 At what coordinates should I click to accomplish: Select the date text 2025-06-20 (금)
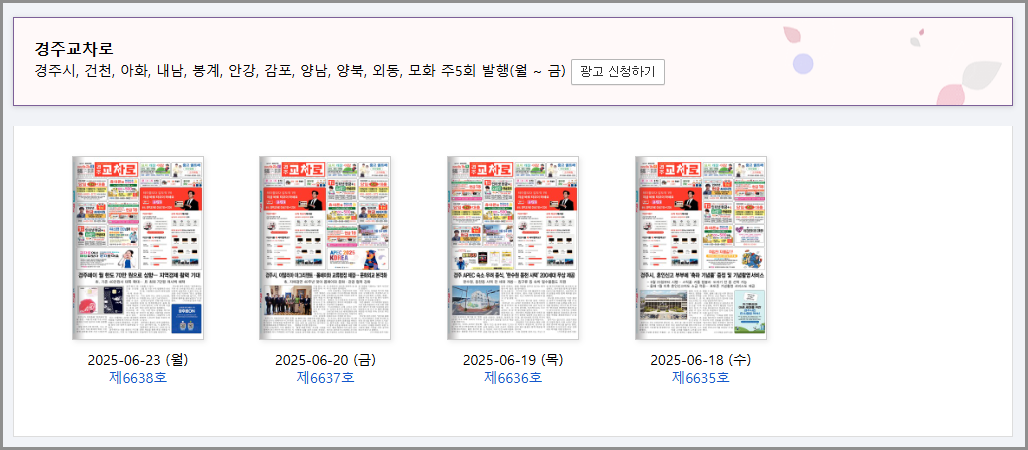point(325,361)
